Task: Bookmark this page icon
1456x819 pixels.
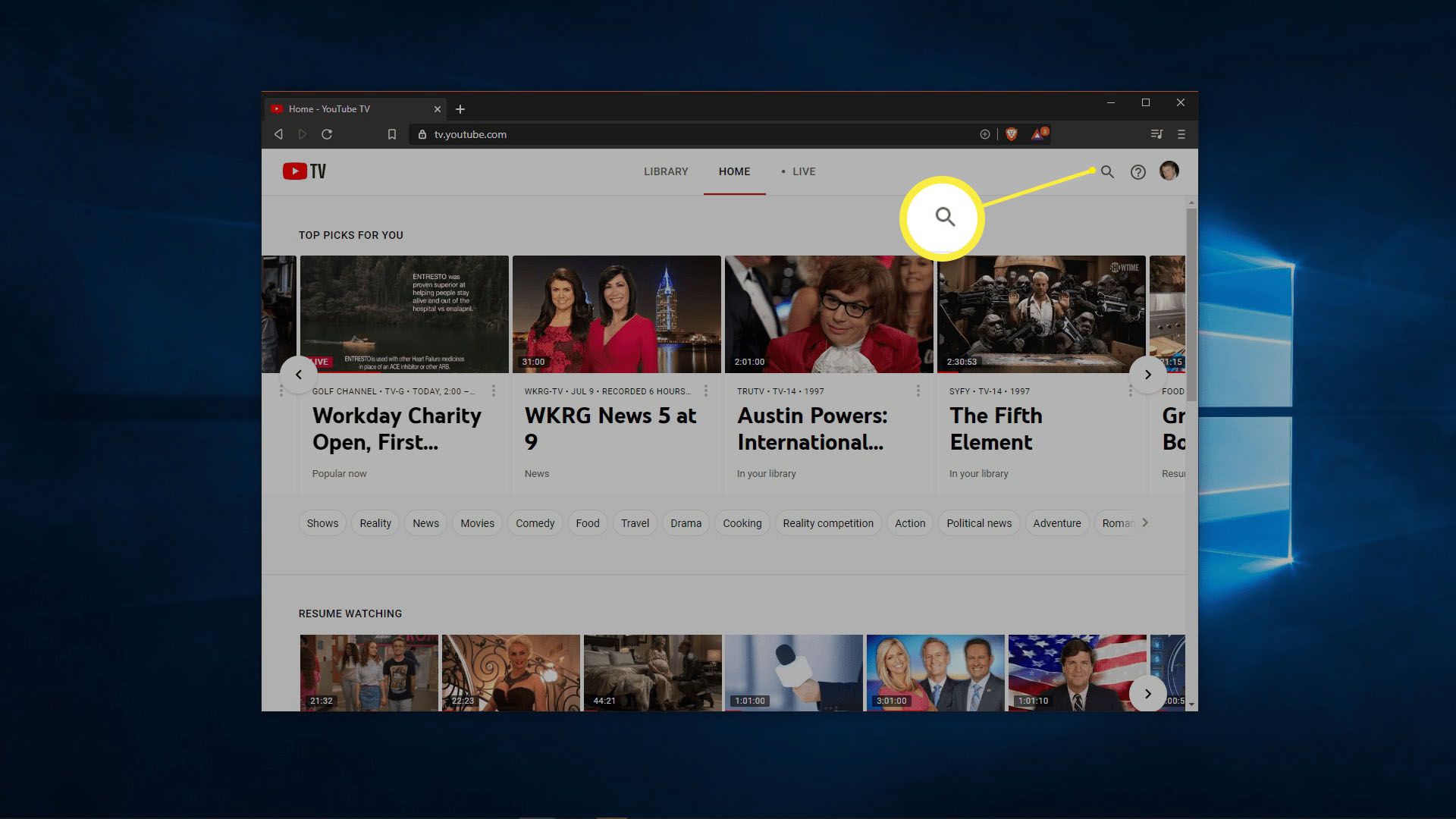Action: coord(392,134)
